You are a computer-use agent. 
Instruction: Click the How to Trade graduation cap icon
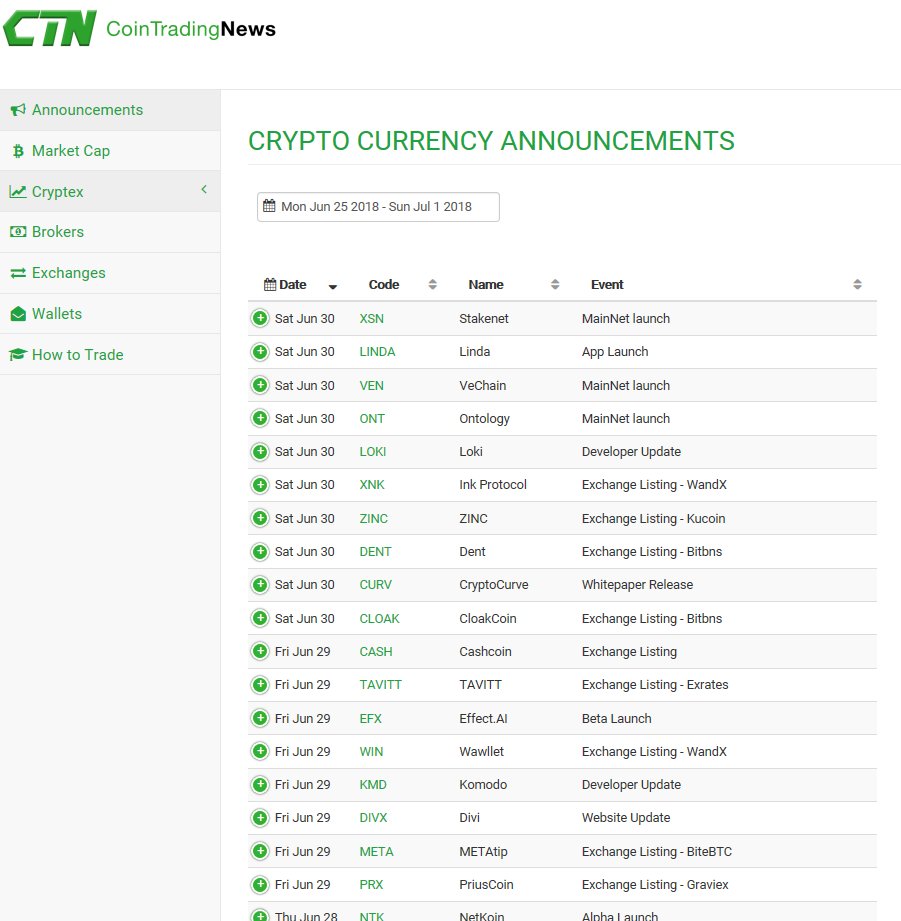point(18,354)
